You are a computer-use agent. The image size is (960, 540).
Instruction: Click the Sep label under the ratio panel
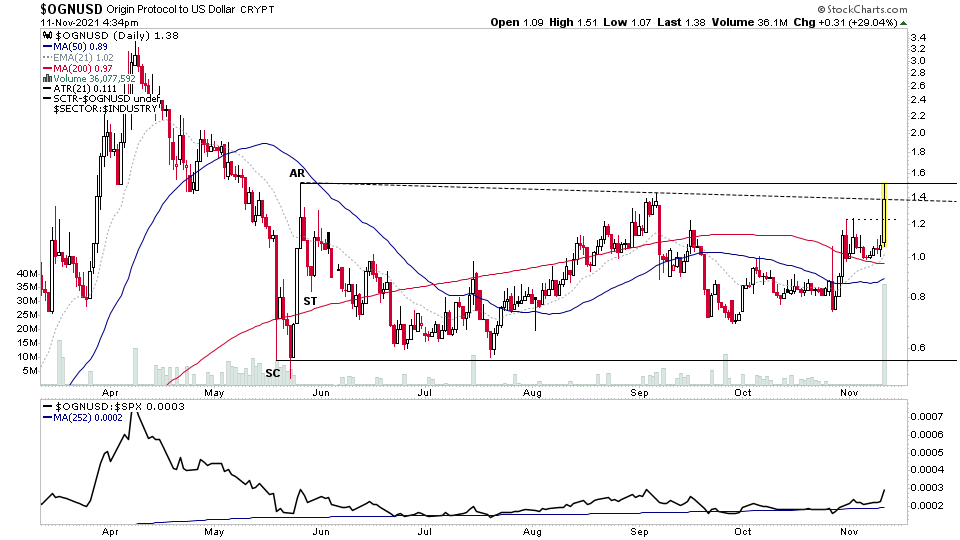click(x=639, y=531)
